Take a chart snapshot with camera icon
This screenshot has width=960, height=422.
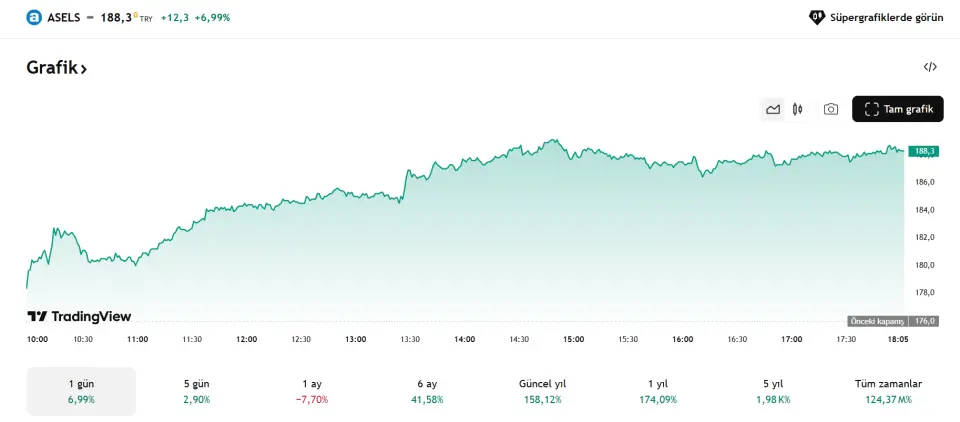tap(831, 109)
